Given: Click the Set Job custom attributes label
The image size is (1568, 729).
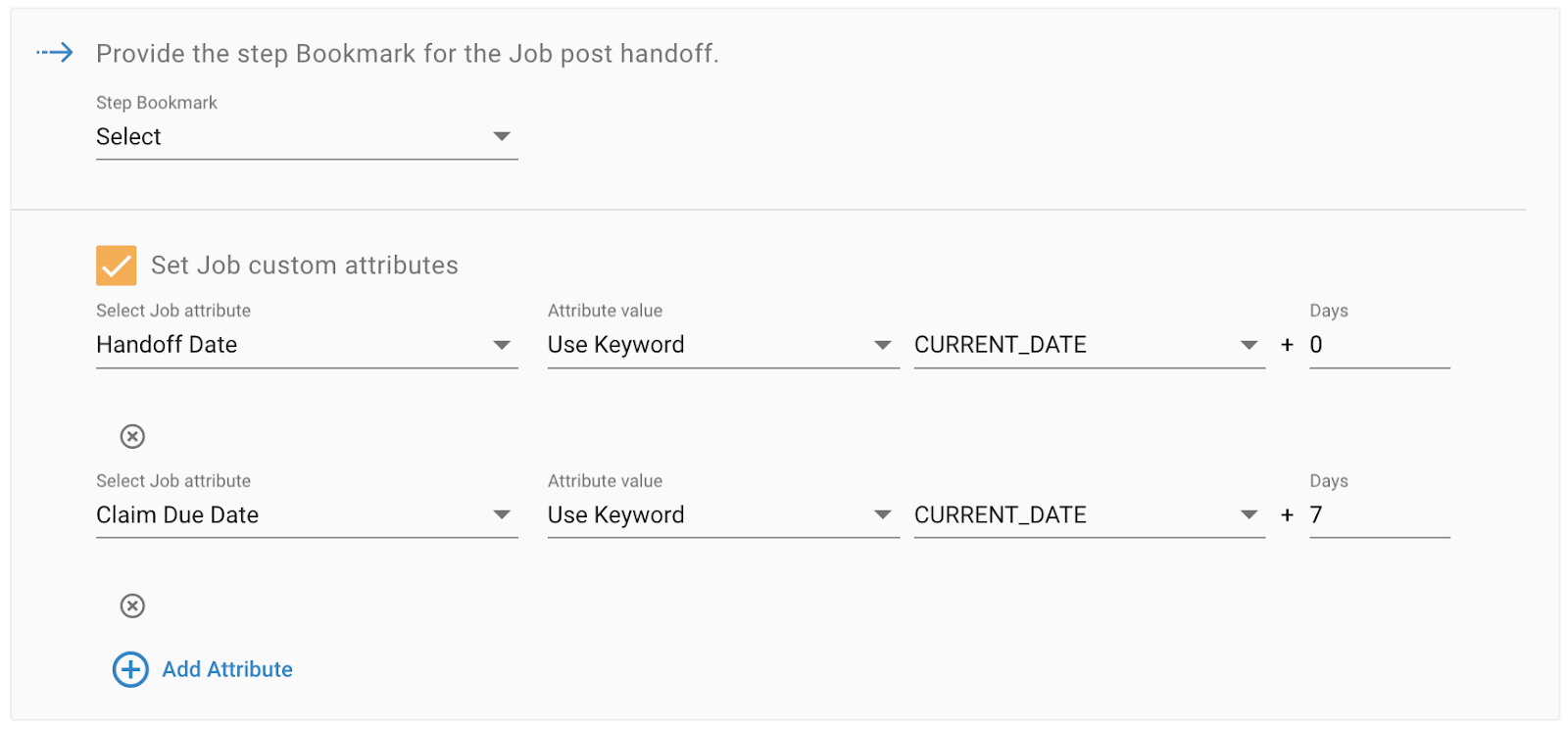Looking at the screenshot, I should coord(305,266).
